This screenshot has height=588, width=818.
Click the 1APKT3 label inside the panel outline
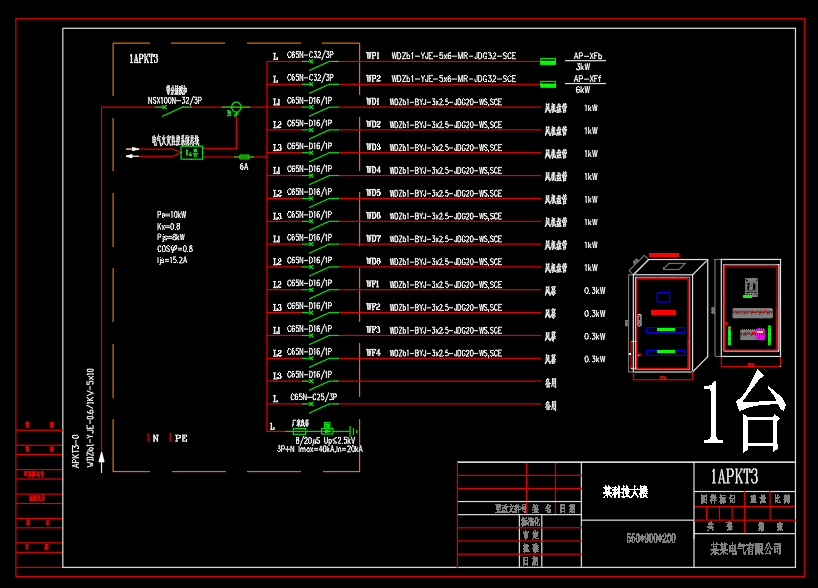coord(144,59)
